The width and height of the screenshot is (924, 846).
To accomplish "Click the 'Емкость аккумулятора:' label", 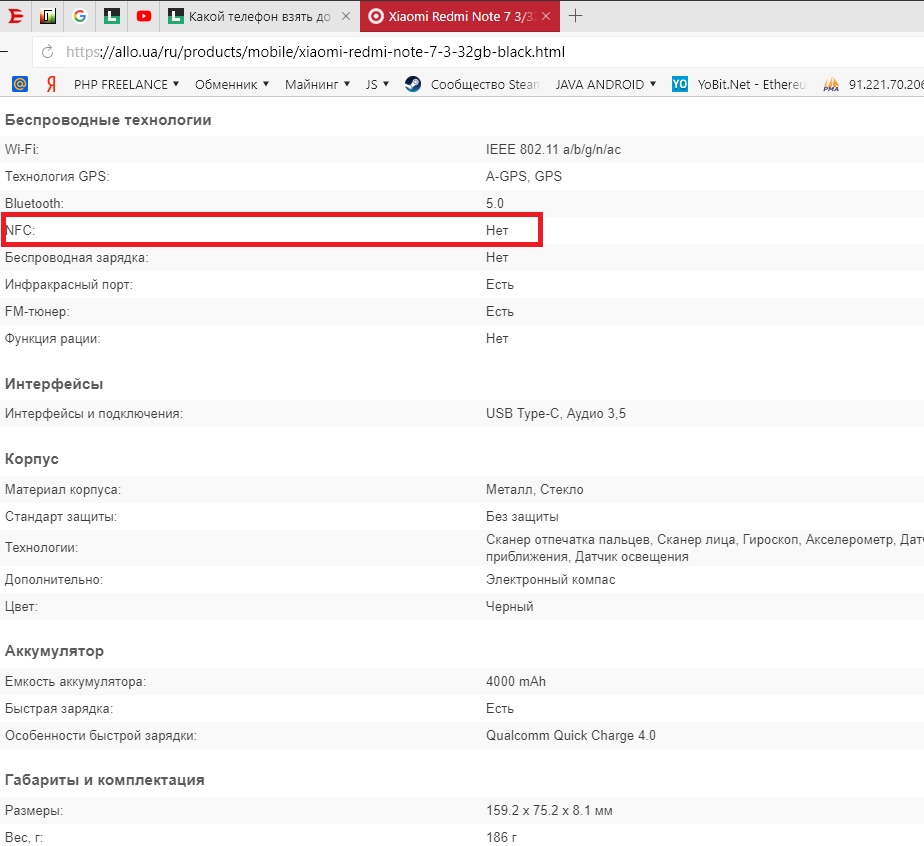I will click(75, 682).
